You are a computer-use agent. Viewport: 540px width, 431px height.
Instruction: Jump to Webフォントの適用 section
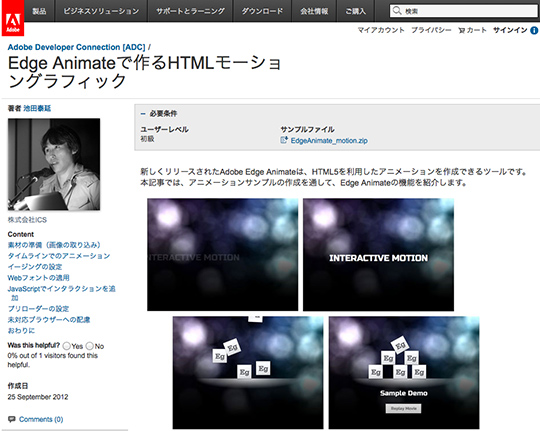[39, 277]
